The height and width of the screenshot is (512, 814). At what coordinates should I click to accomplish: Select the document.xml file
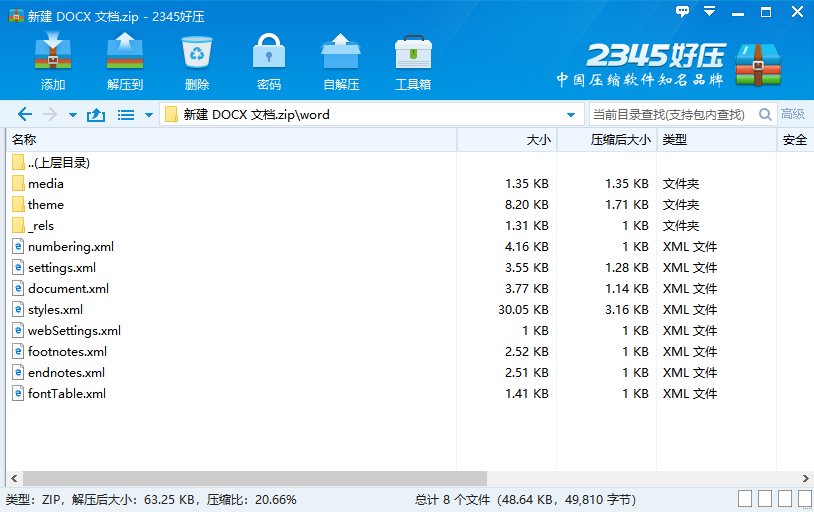[x=68, y=289]
